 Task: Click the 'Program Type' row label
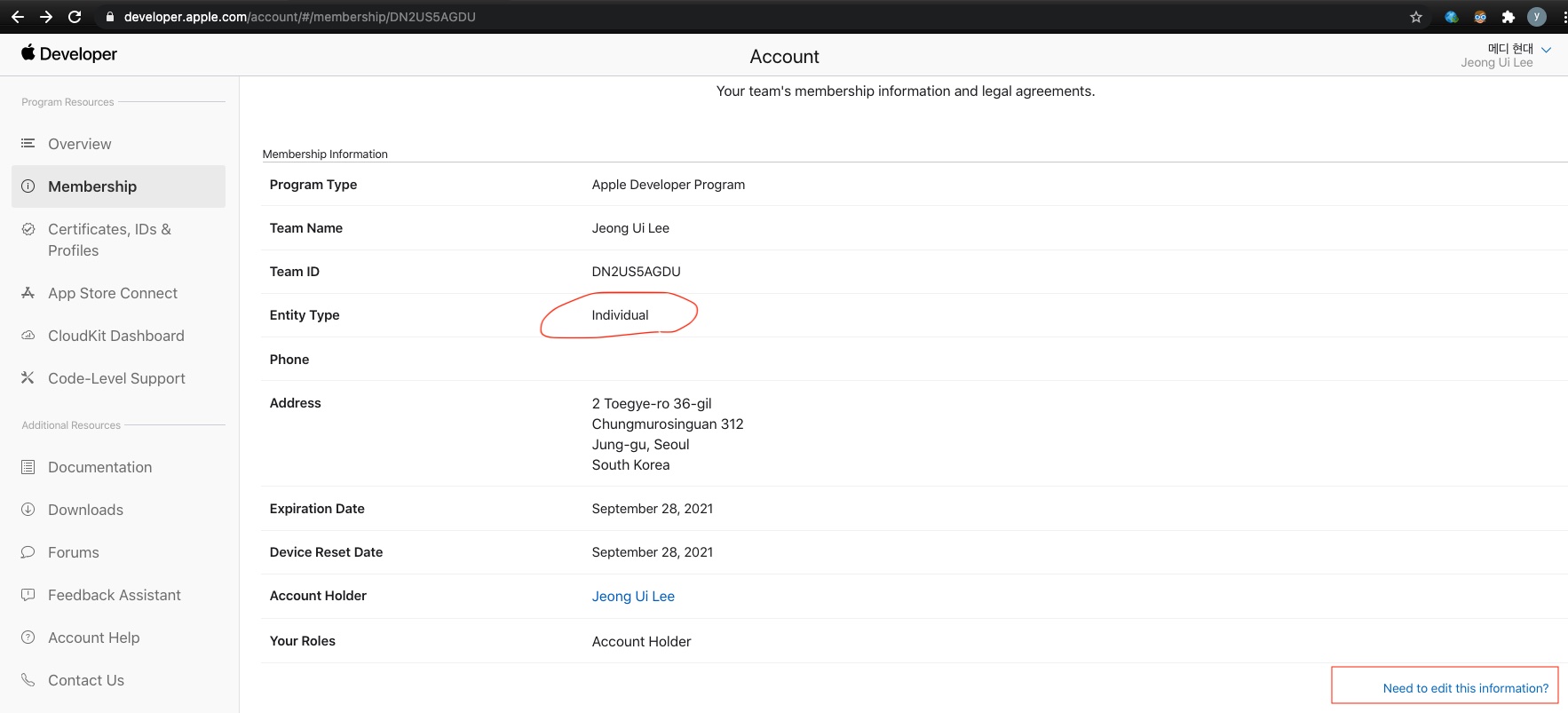point(313,185)
